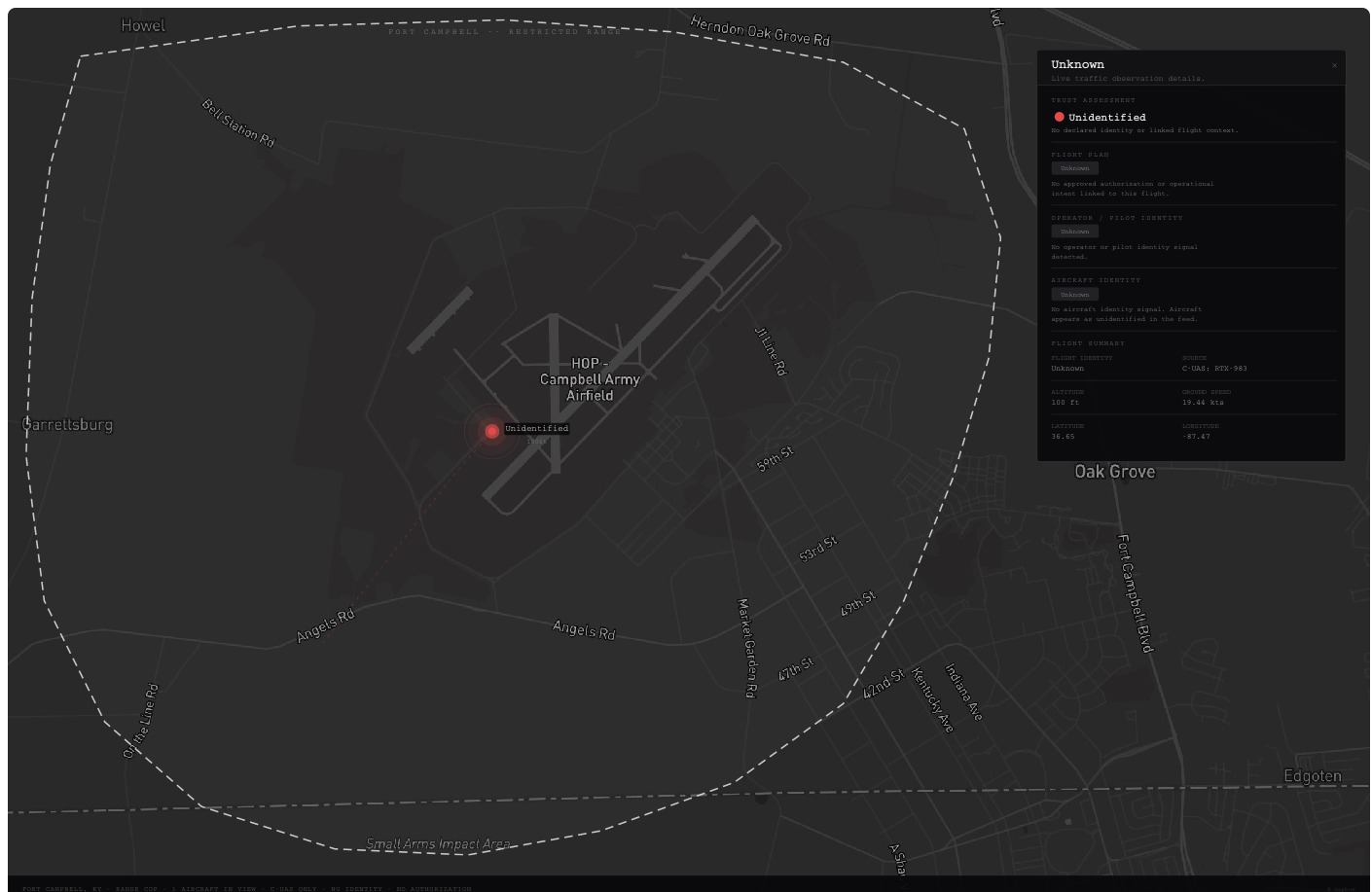Click the '53rd St' street label
Viewport: 1372px width, 892px height.
(x=817, y=550)
